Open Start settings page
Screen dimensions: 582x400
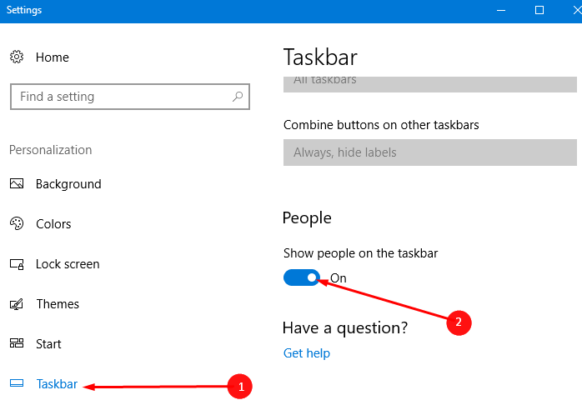[48, 344]
